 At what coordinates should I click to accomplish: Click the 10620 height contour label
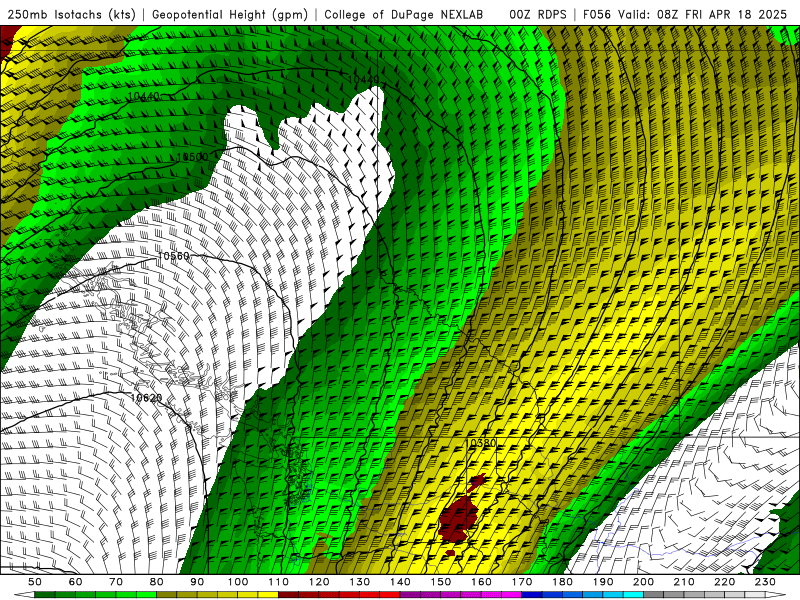point(146,397)
